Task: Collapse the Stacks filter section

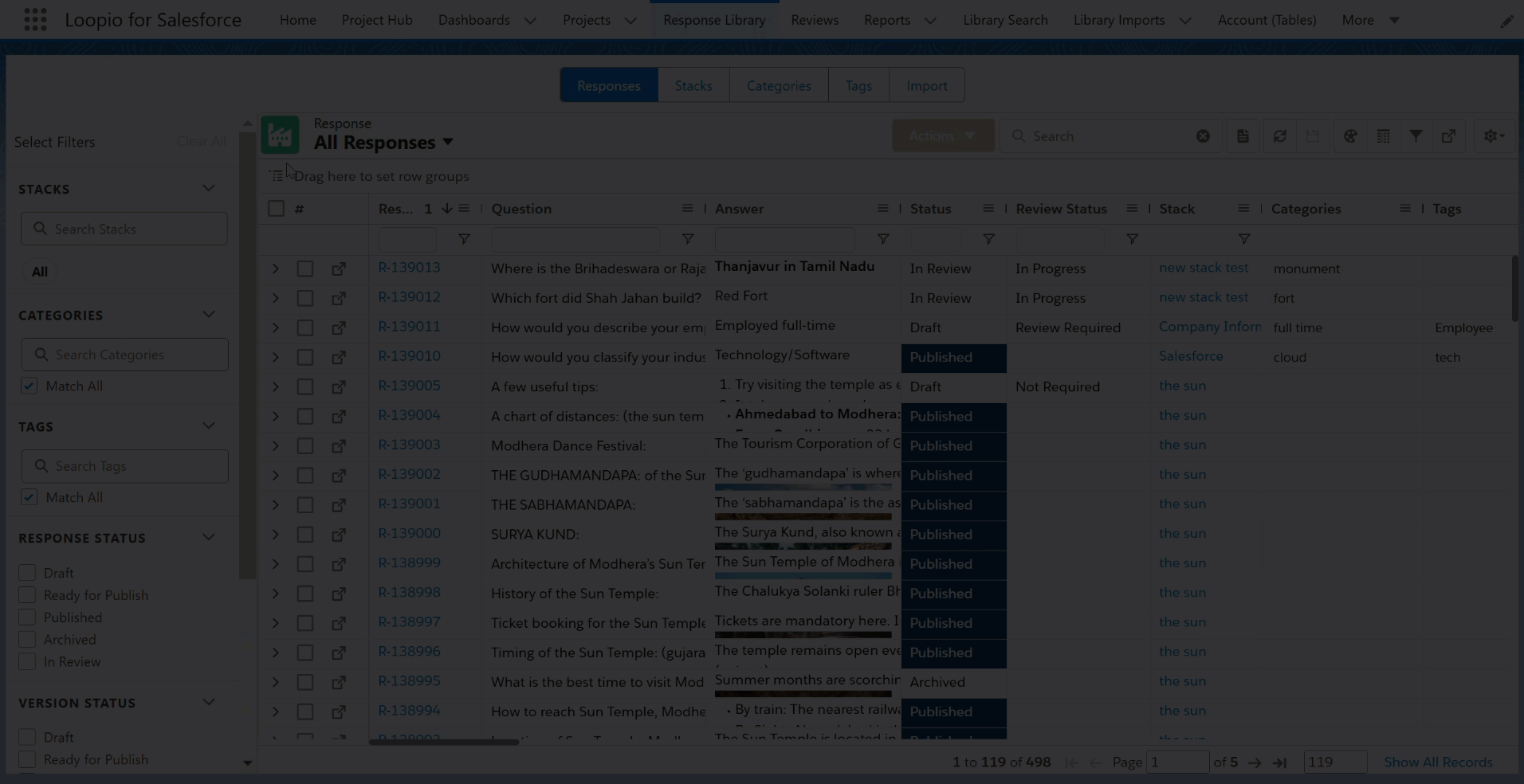Action: (209, 189)
